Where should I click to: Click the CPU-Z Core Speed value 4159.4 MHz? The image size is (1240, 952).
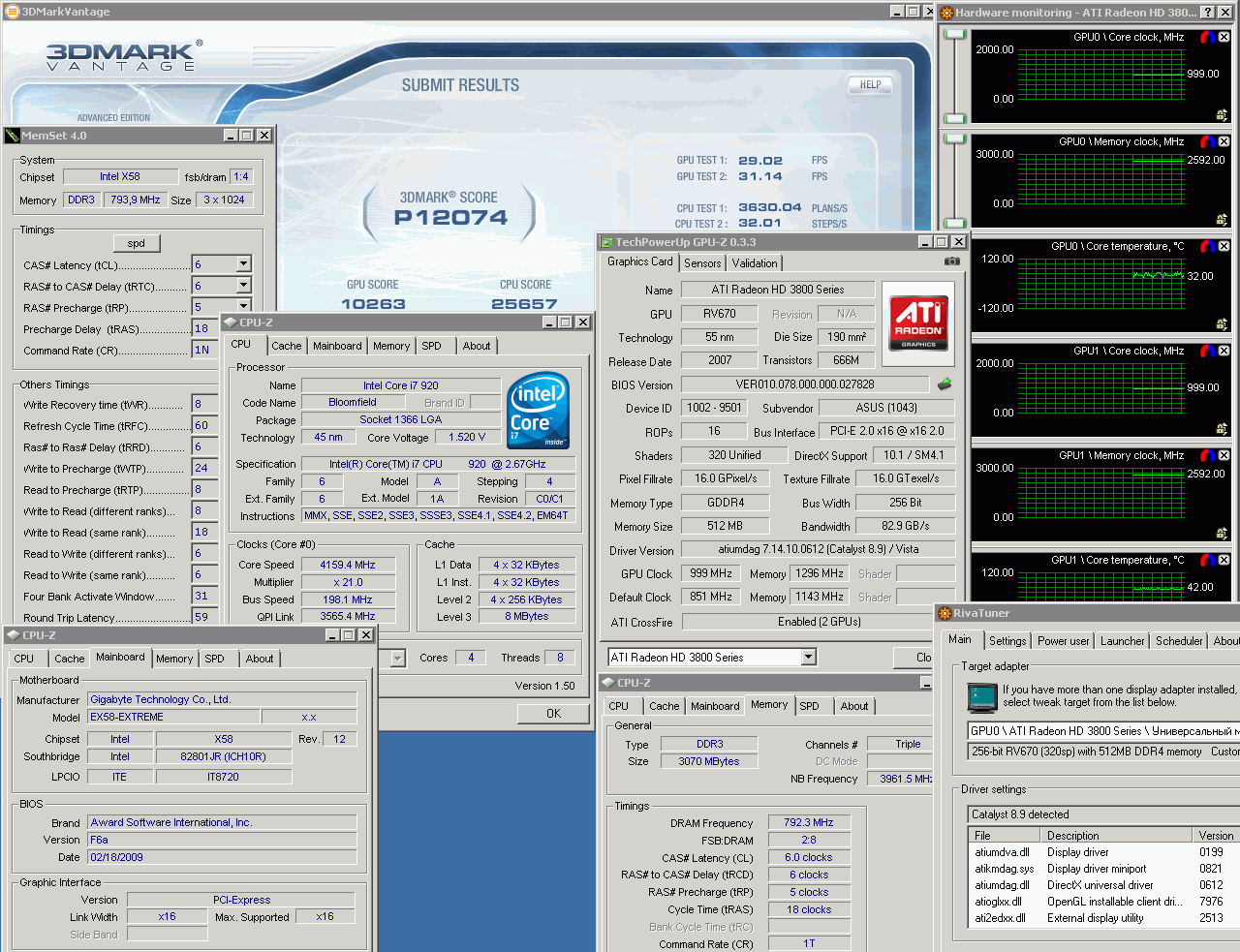[348, 565]
